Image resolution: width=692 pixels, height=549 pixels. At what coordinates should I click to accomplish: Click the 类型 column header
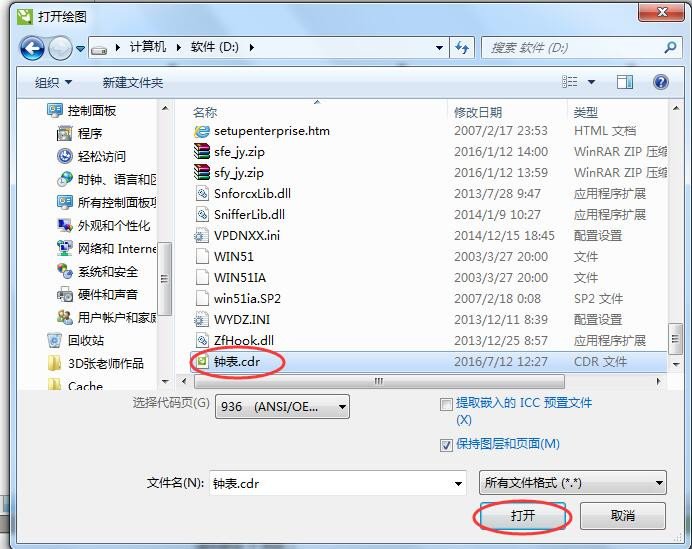pos(586,112)
